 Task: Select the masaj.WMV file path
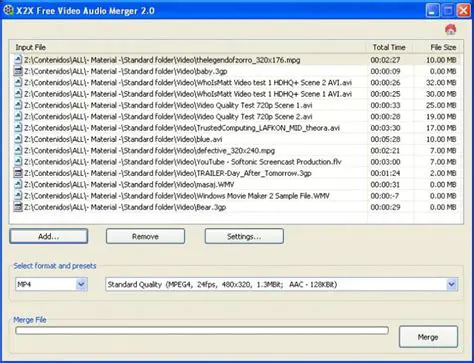tap(129, 185)
